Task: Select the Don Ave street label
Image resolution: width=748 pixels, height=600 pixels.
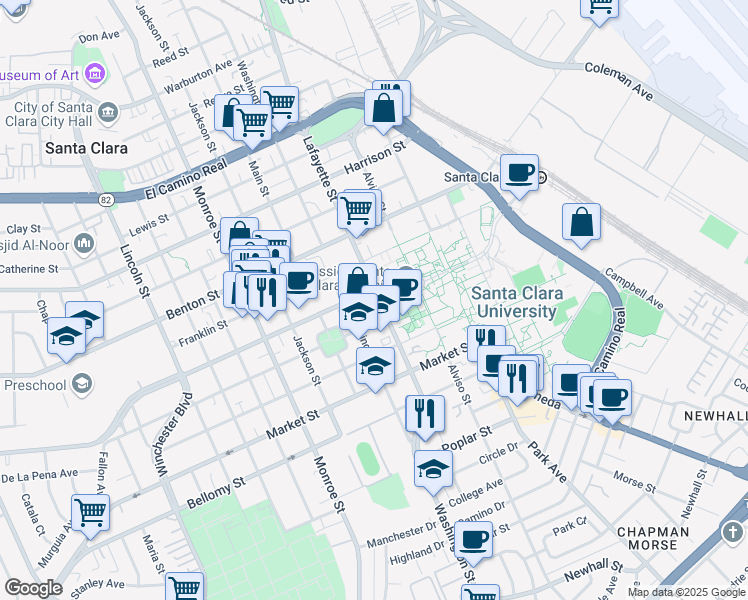Action: 99,36
